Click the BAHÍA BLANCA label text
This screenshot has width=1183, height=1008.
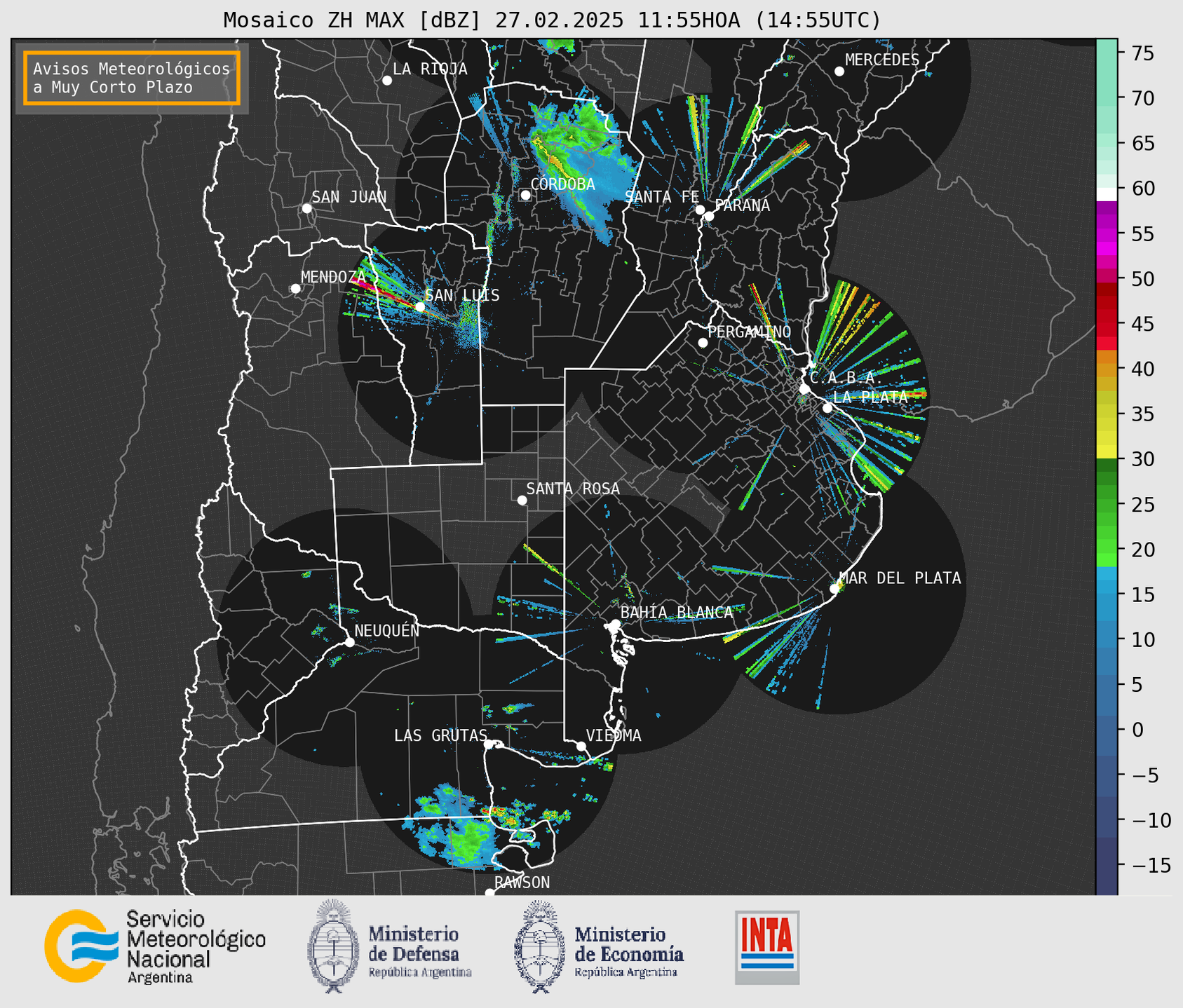(x=677, y=613)
